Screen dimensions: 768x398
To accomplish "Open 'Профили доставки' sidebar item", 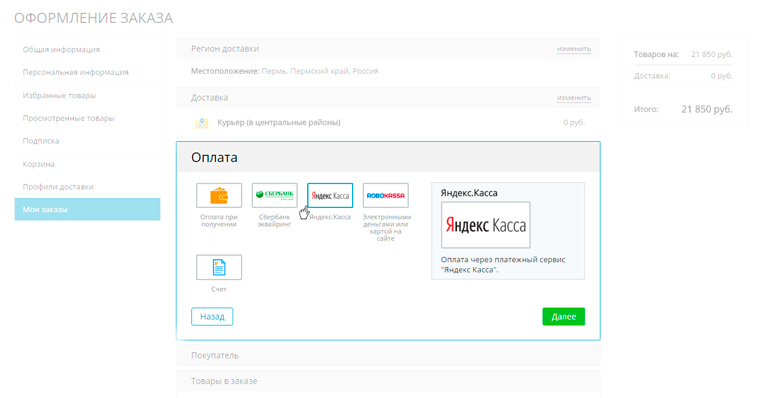I will (58, 187).
